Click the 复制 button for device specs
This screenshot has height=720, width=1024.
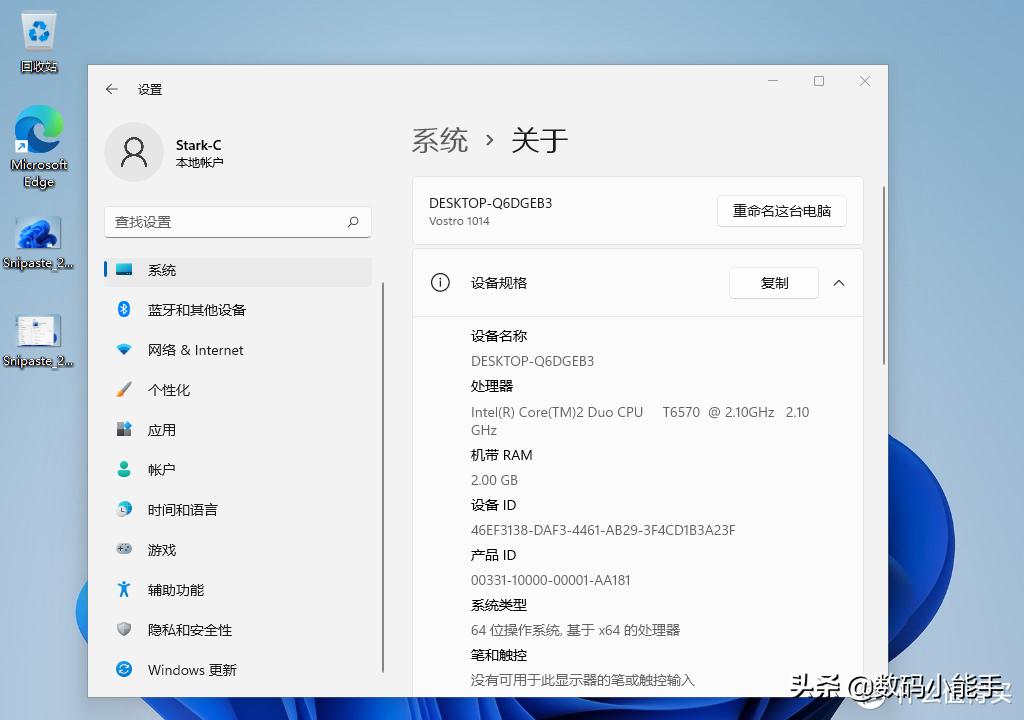(x=773, y=283)
